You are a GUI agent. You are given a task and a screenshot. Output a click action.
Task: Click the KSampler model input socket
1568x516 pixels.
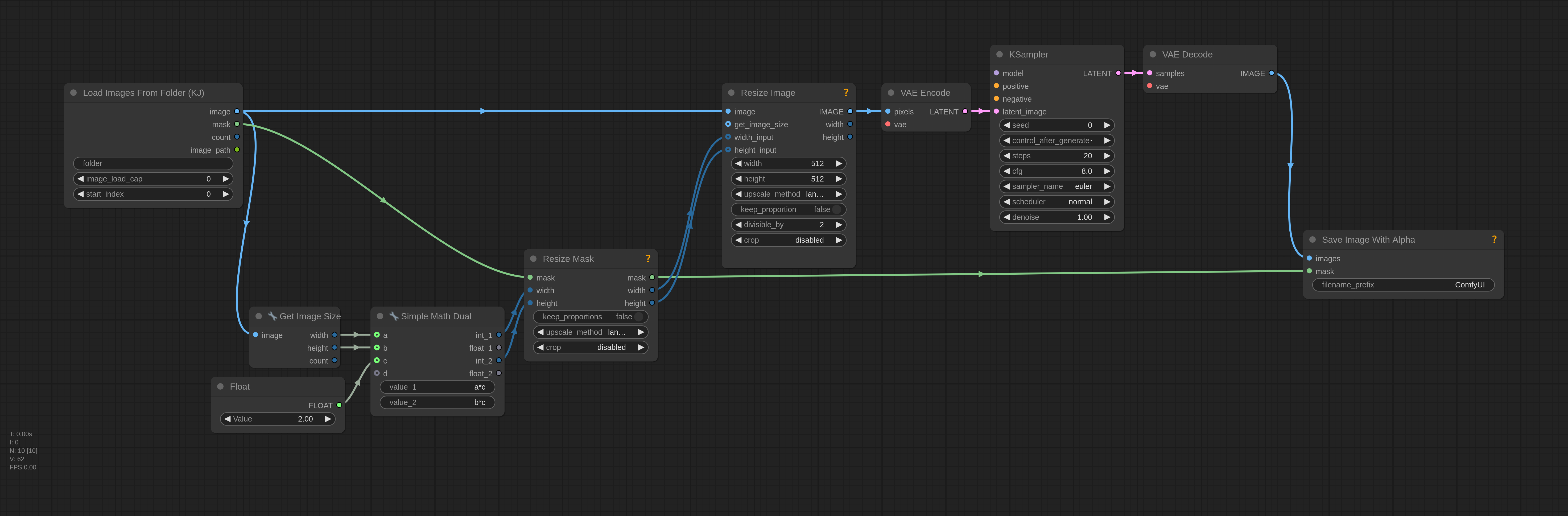pos(996,73)
